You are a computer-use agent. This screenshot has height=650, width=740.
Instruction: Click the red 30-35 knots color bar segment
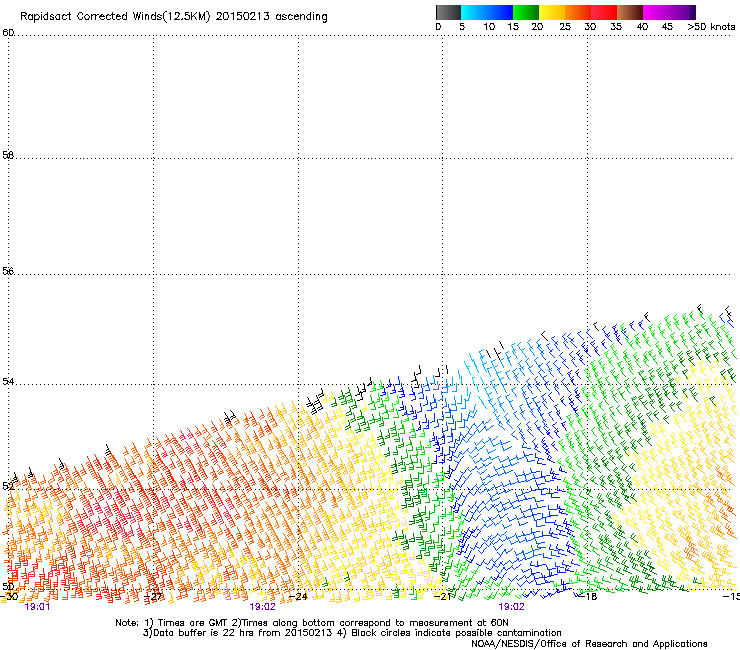(x=604, y=12)
